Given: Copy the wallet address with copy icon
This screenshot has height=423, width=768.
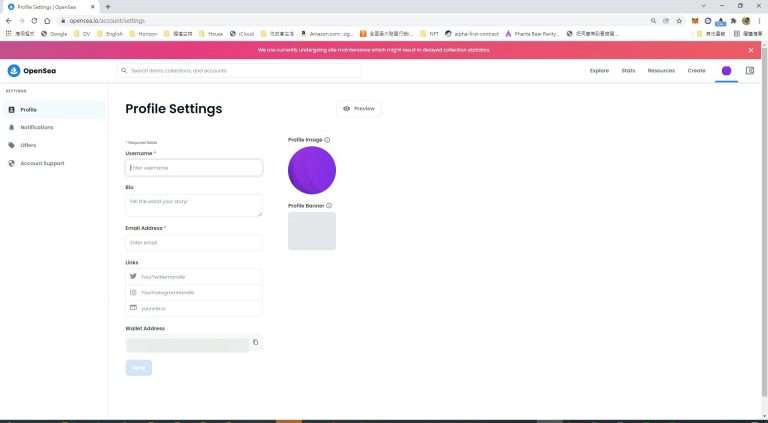Looking at the screenshot, I should coord(256,343).
